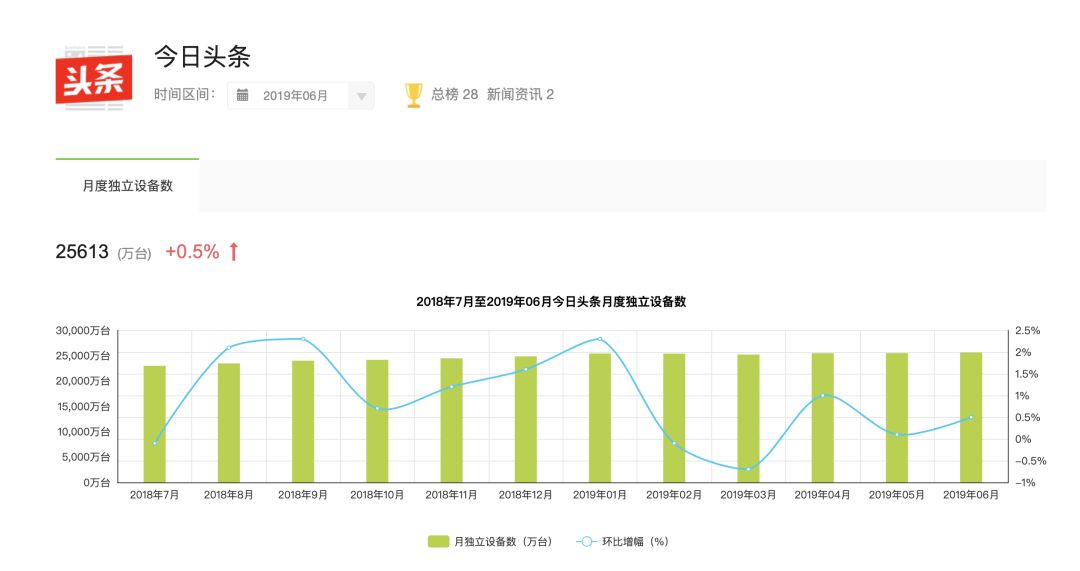Click the 25613 device count value
The width and height of the screenshot is (1080, 571).
point(82,251)
